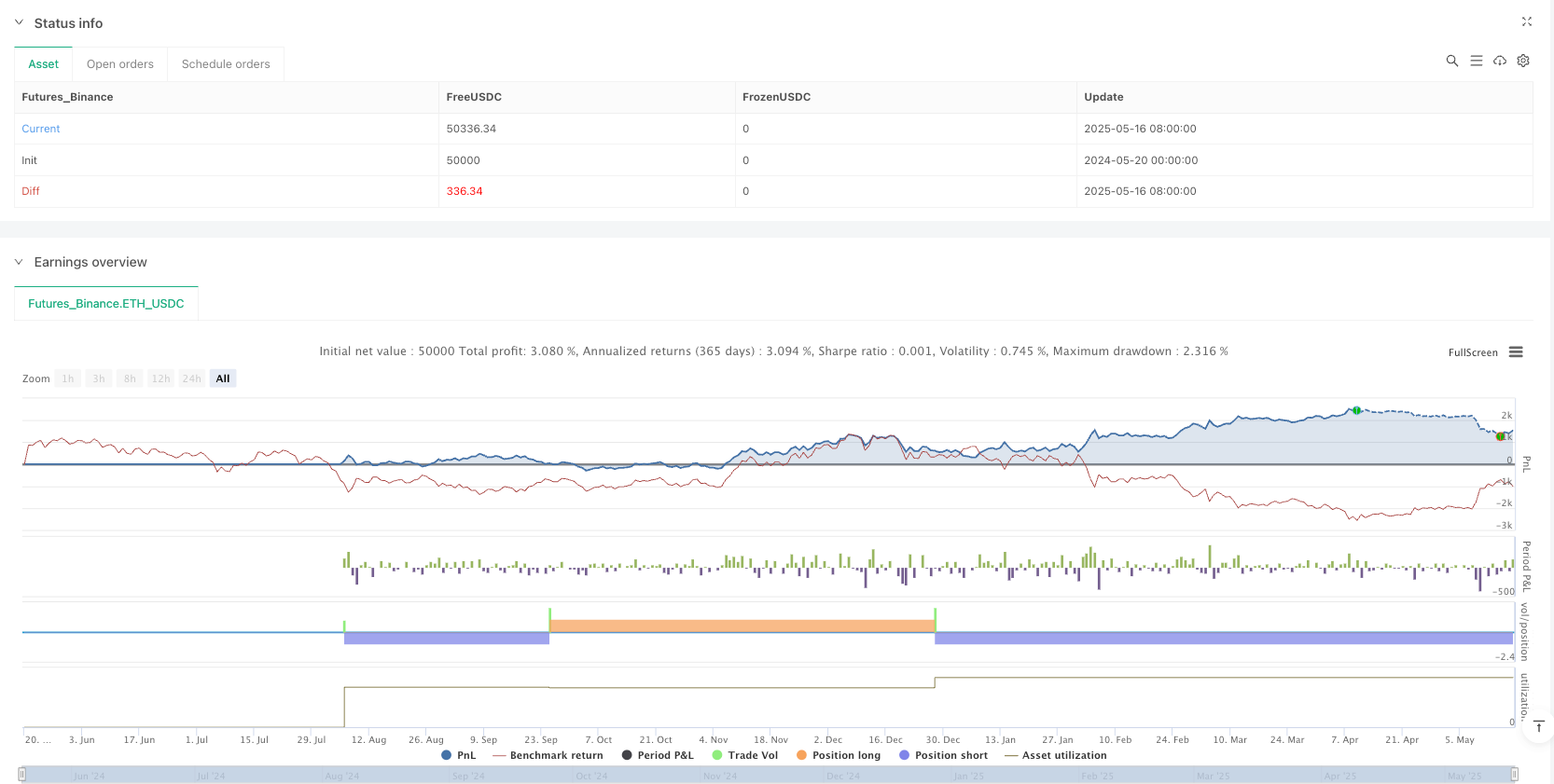Open the chart hamburger menu icon
The height and width of the screenshot is (784, 1554).
click(1516, 352)
